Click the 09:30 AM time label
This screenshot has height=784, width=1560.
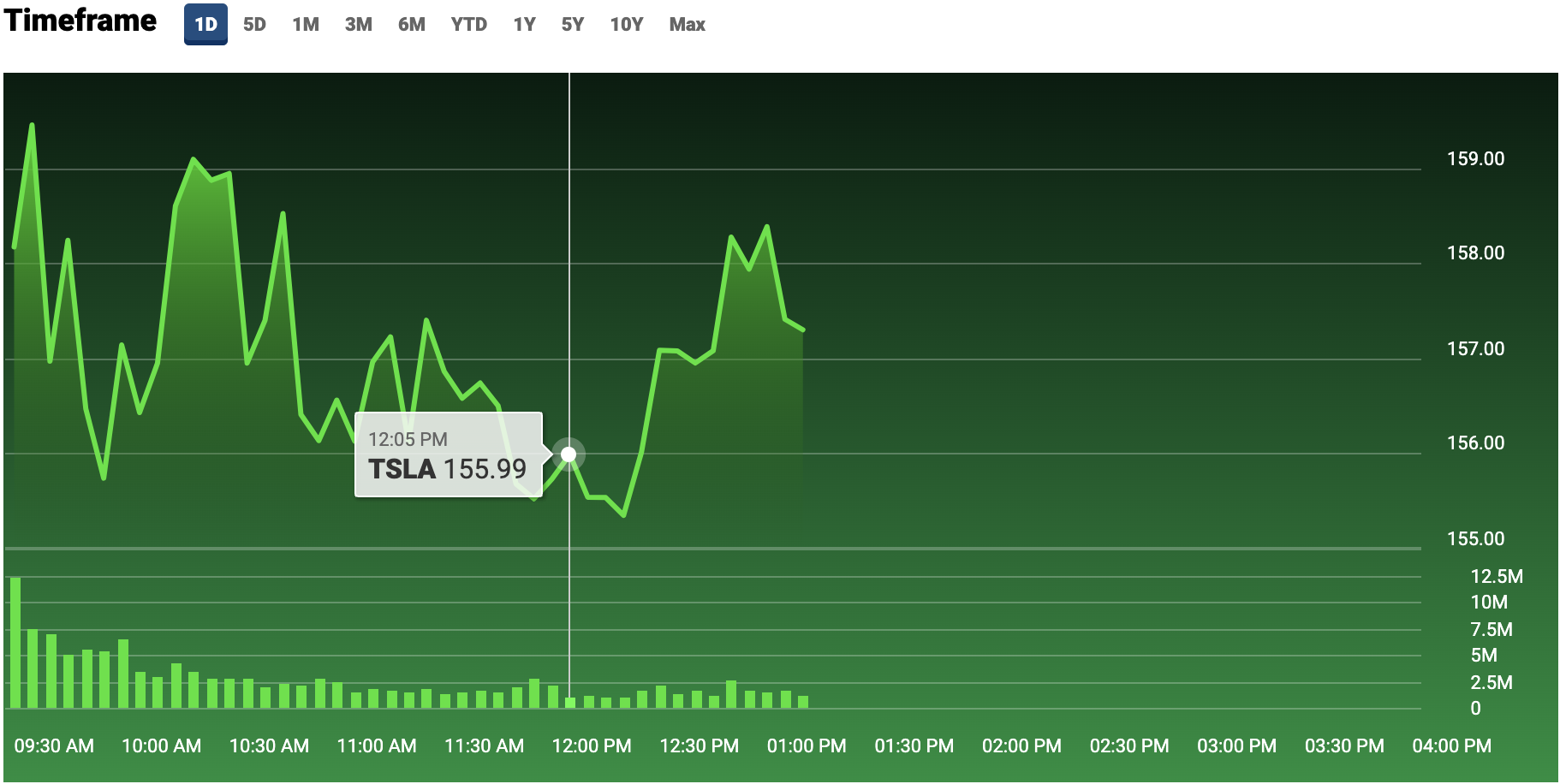55,745
